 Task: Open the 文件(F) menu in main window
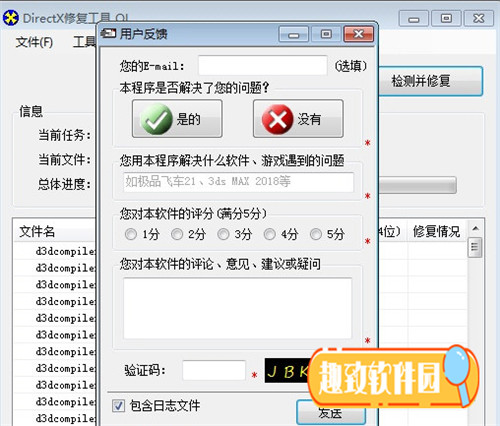click(34, 42)
